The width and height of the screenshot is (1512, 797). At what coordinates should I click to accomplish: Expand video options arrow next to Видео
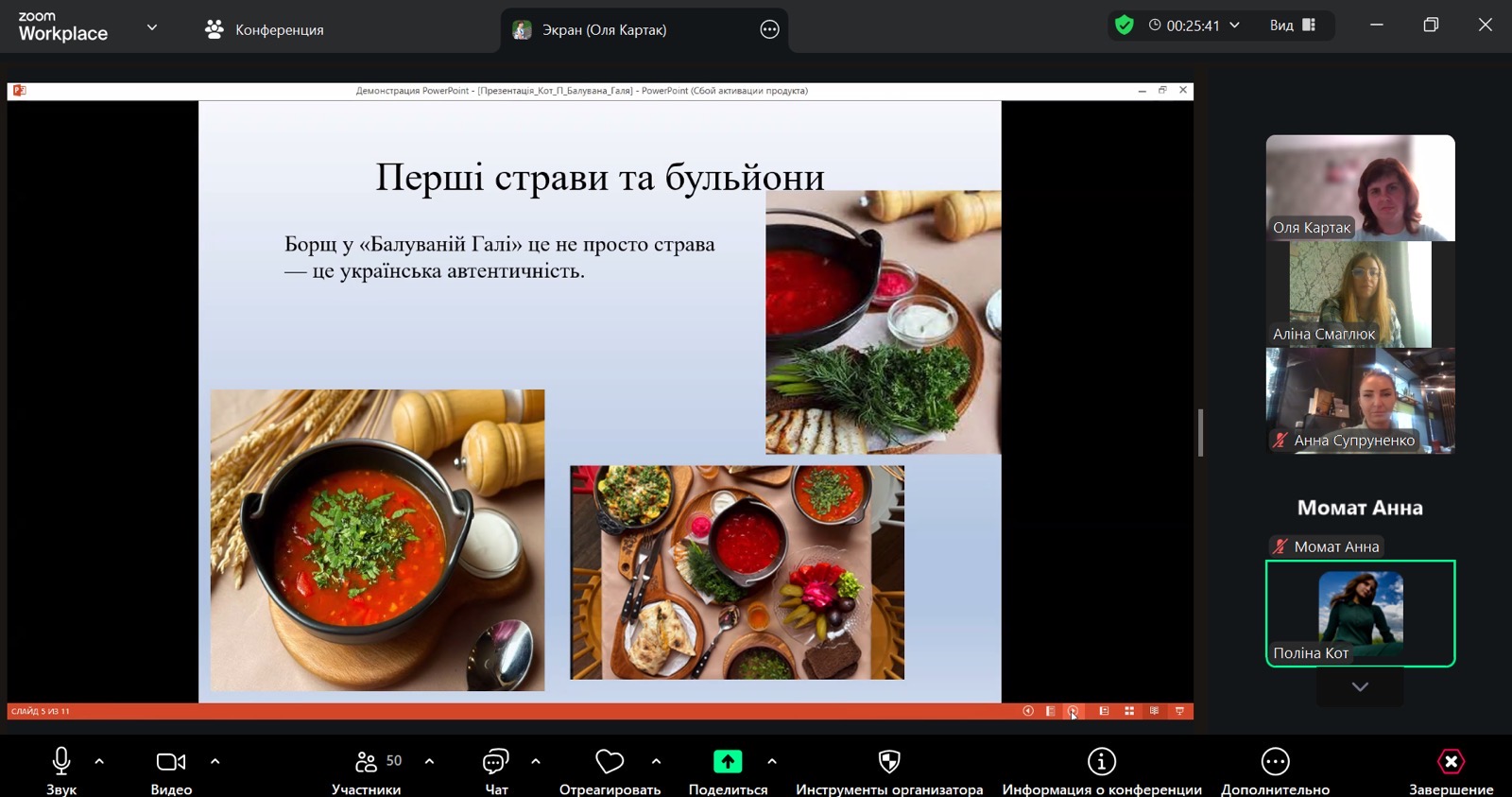point(215,761)
